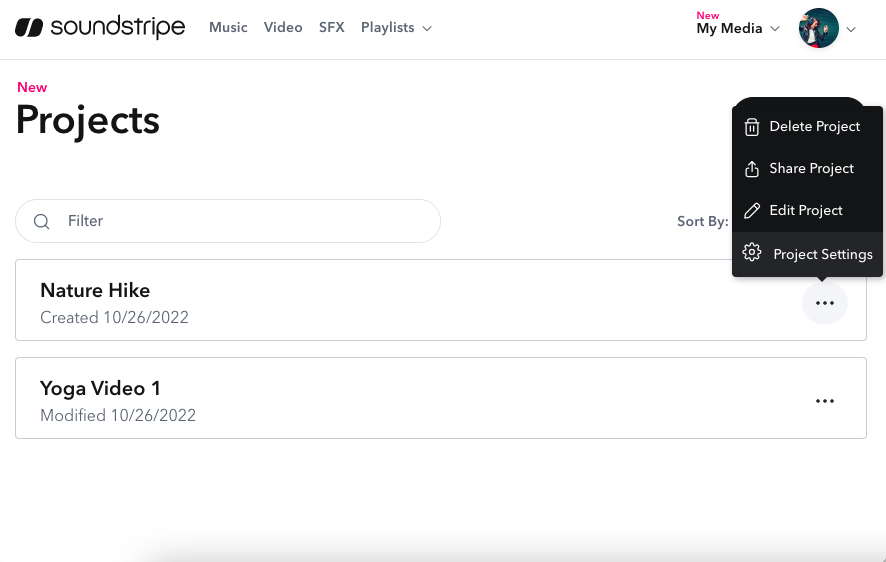Expand the account menu chevron beside avatar
Viewport: 886px width, 562px height.
[x=852, y=29]
